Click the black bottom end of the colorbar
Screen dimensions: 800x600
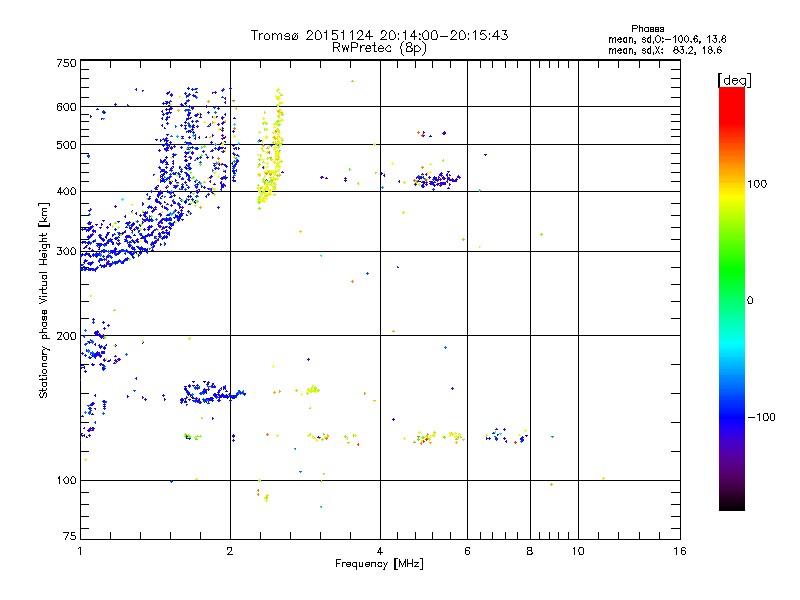click(732, 503)
